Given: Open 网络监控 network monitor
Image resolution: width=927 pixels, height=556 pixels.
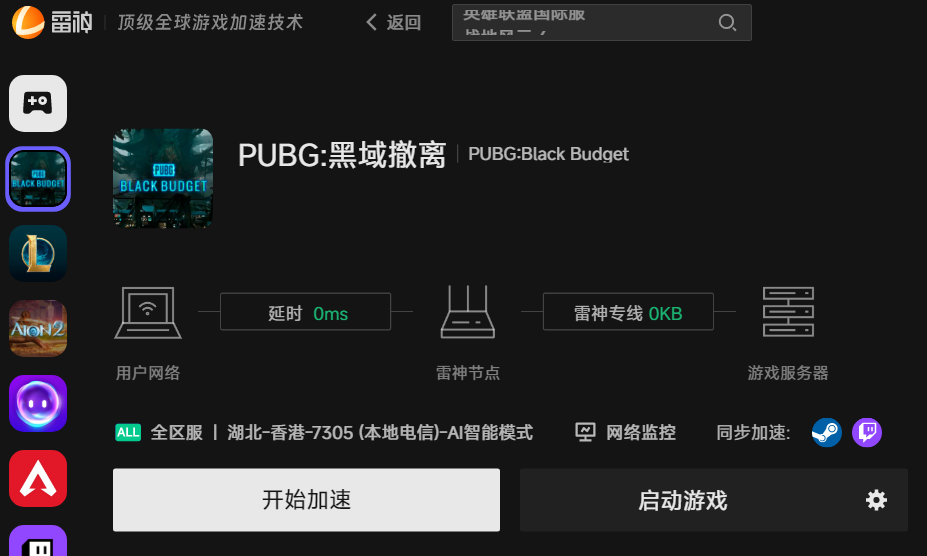Looking at the screenshot, I should [625, 432].
